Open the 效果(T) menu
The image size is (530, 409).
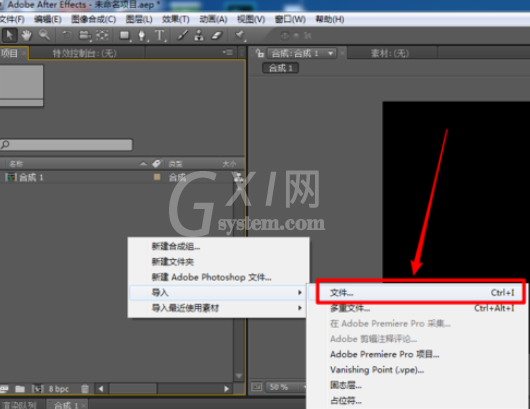click(x=175, y=19)
